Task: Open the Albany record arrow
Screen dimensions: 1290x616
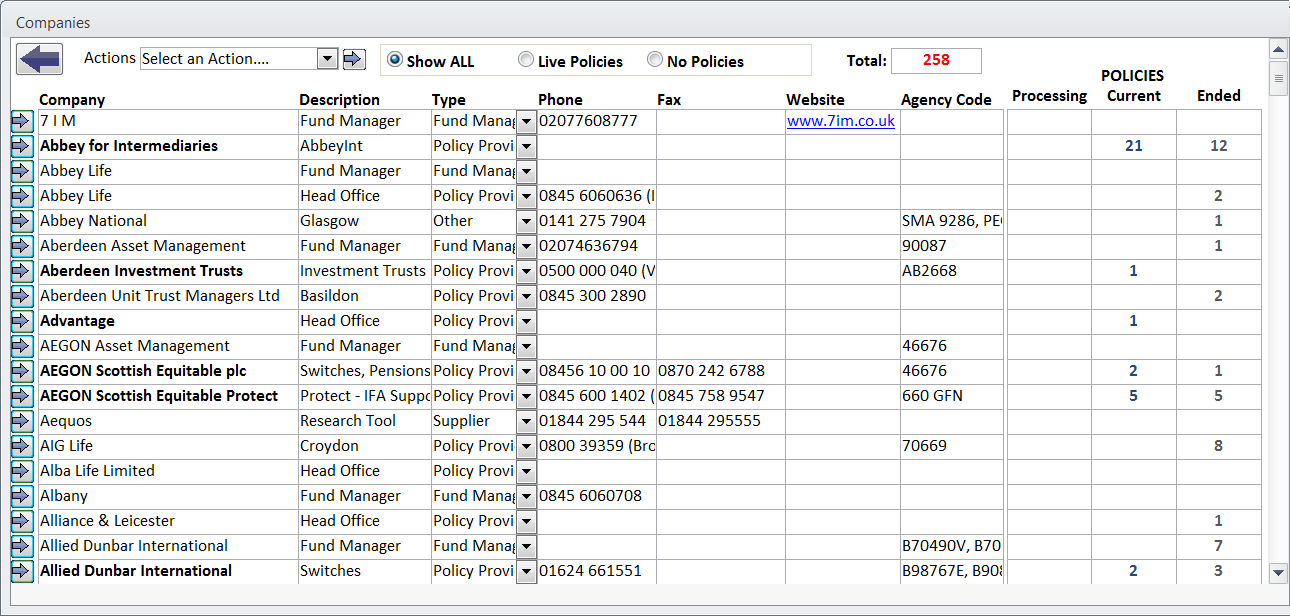Action: pos(22,496)
